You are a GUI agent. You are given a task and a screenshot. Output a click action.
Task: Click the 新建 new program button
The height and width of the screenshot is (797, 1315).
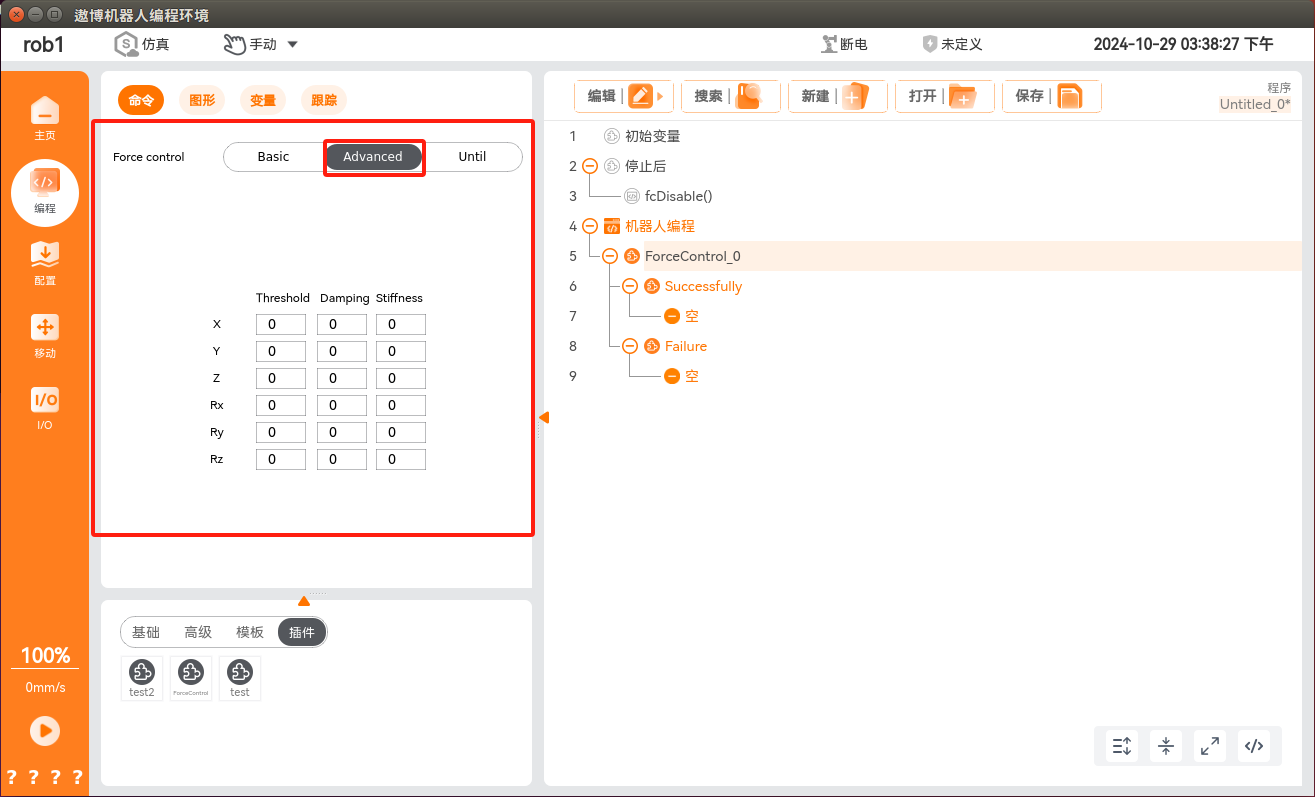coord(837,96)
